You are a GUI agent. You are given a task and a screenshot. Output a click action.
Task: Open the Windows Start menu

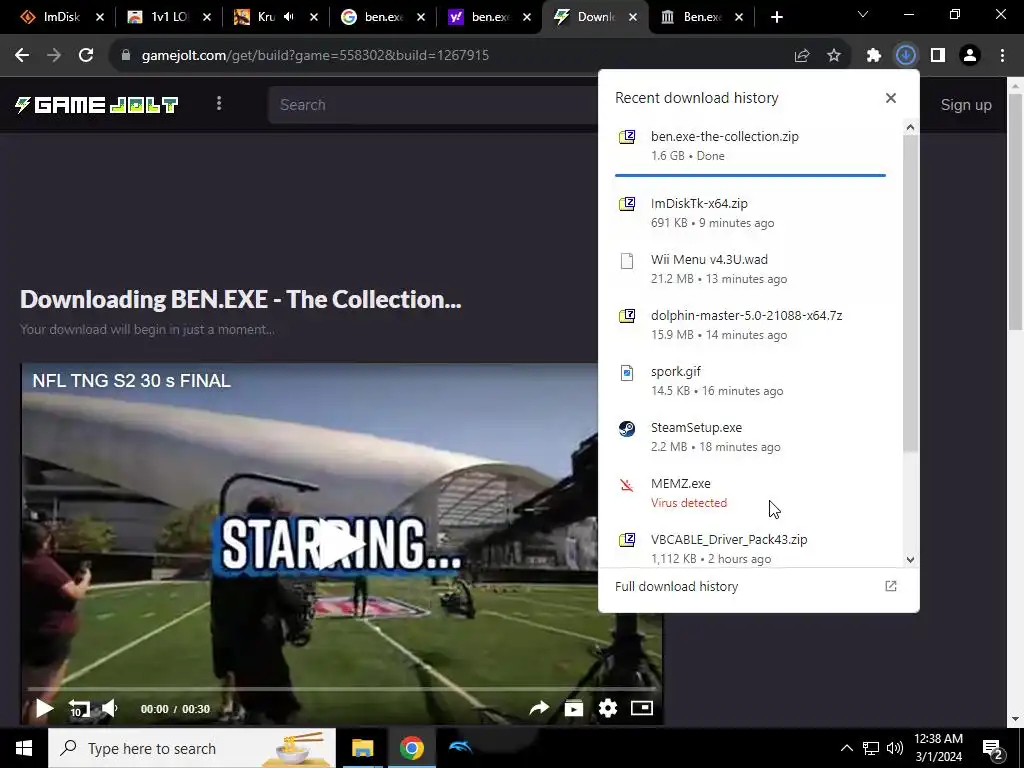pos(24,748)
